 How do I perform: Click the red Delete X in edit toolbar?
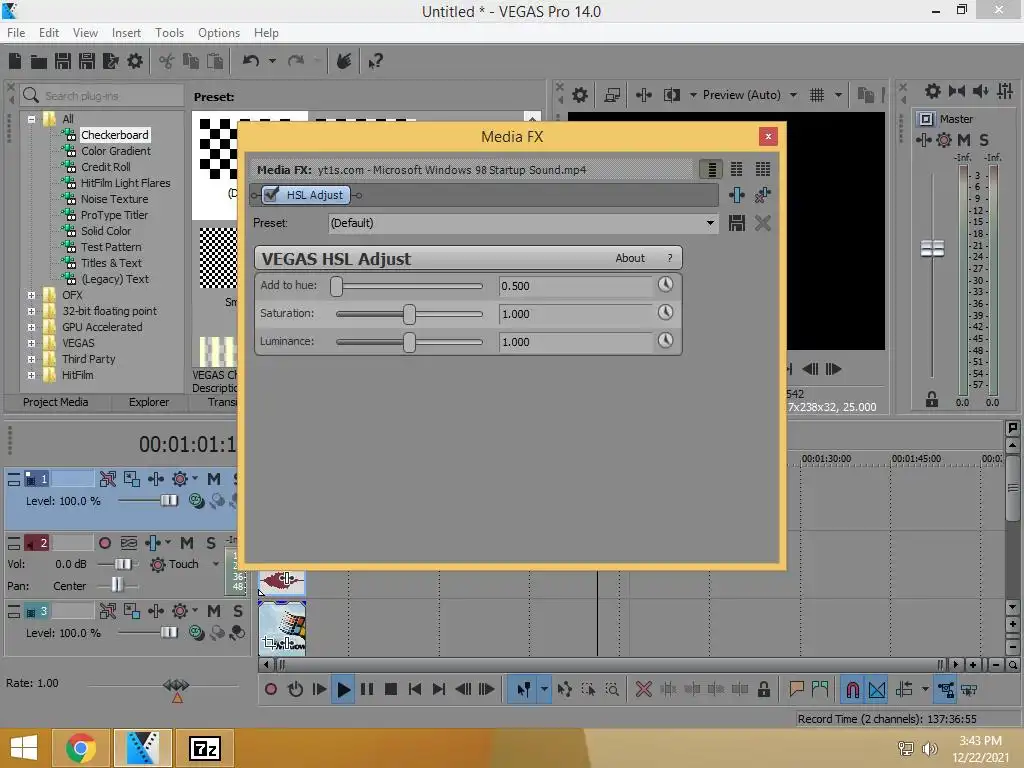tap(643, 690)
